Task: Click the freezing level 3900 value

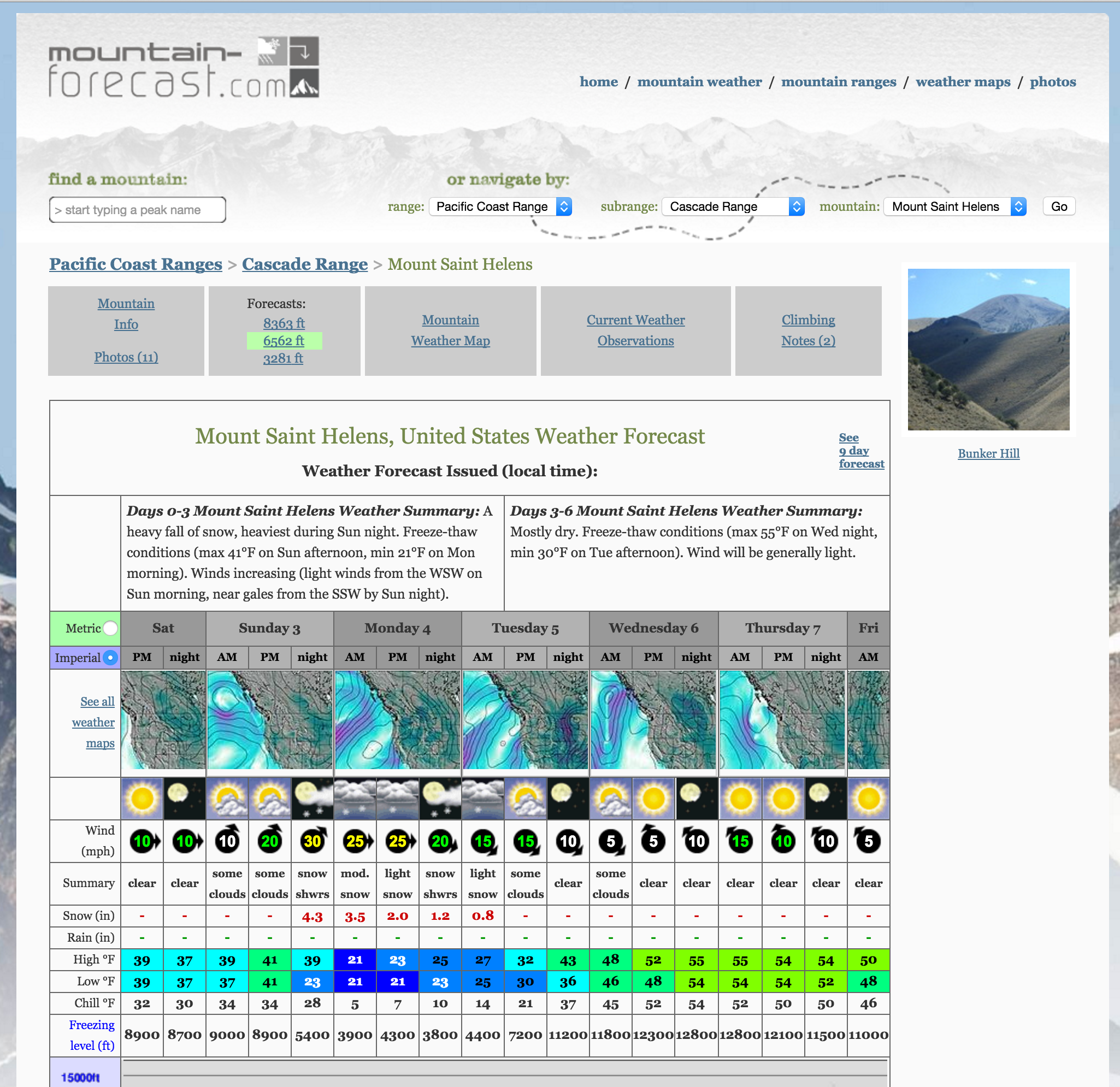Action: click(355, 1035)
